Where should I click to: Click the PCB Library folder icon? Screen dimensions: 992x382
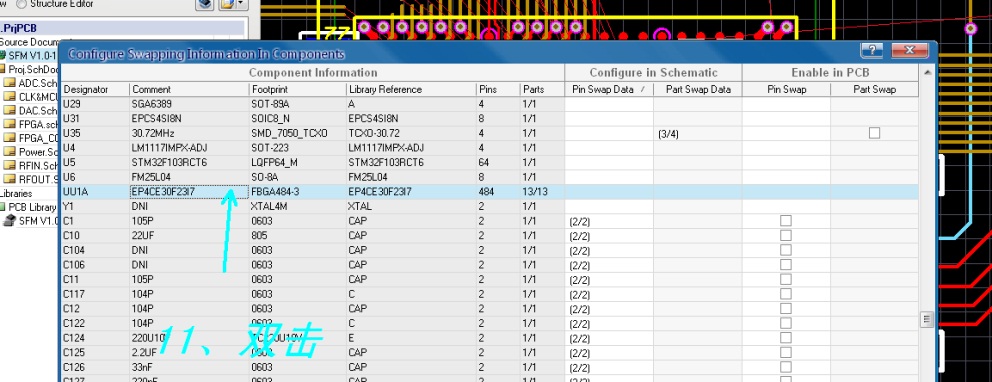point(2,207)
